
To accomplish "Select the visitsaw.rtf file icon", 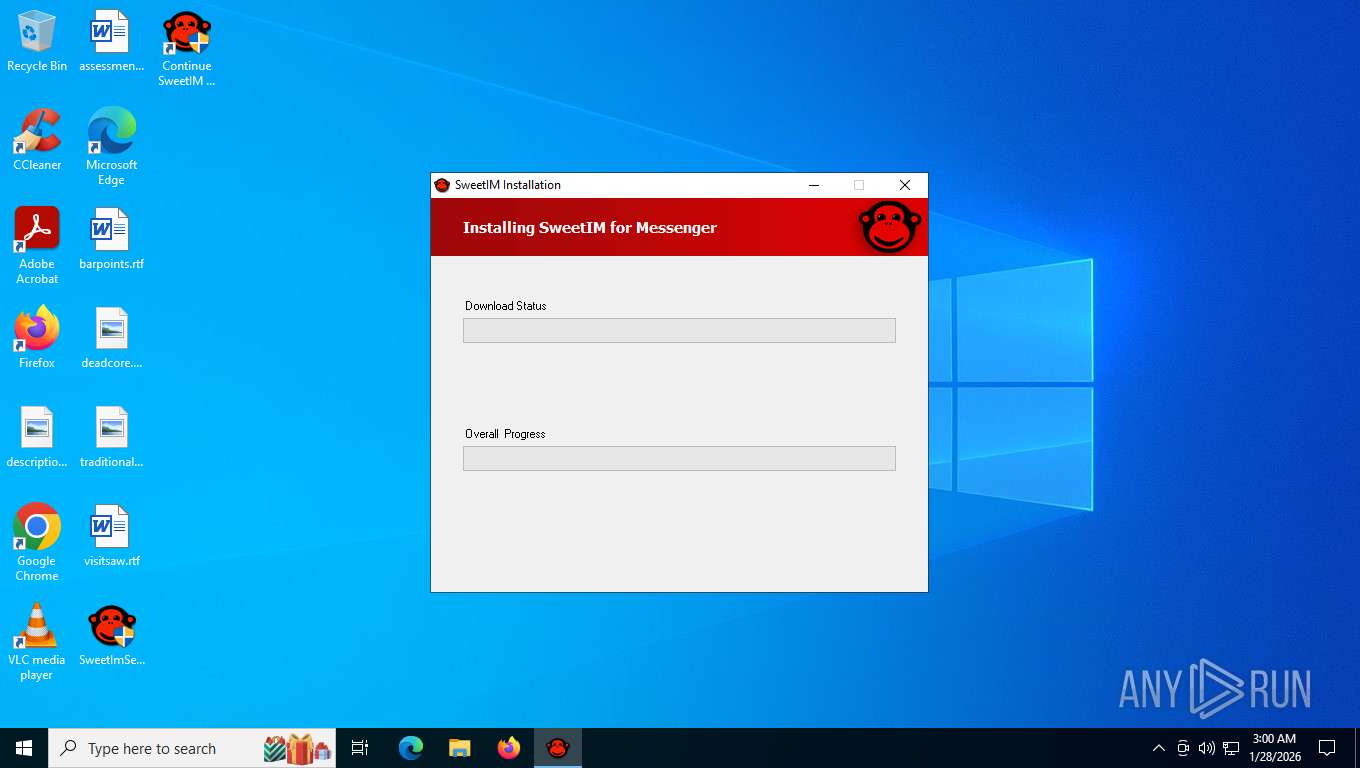I will click(111, 536).
